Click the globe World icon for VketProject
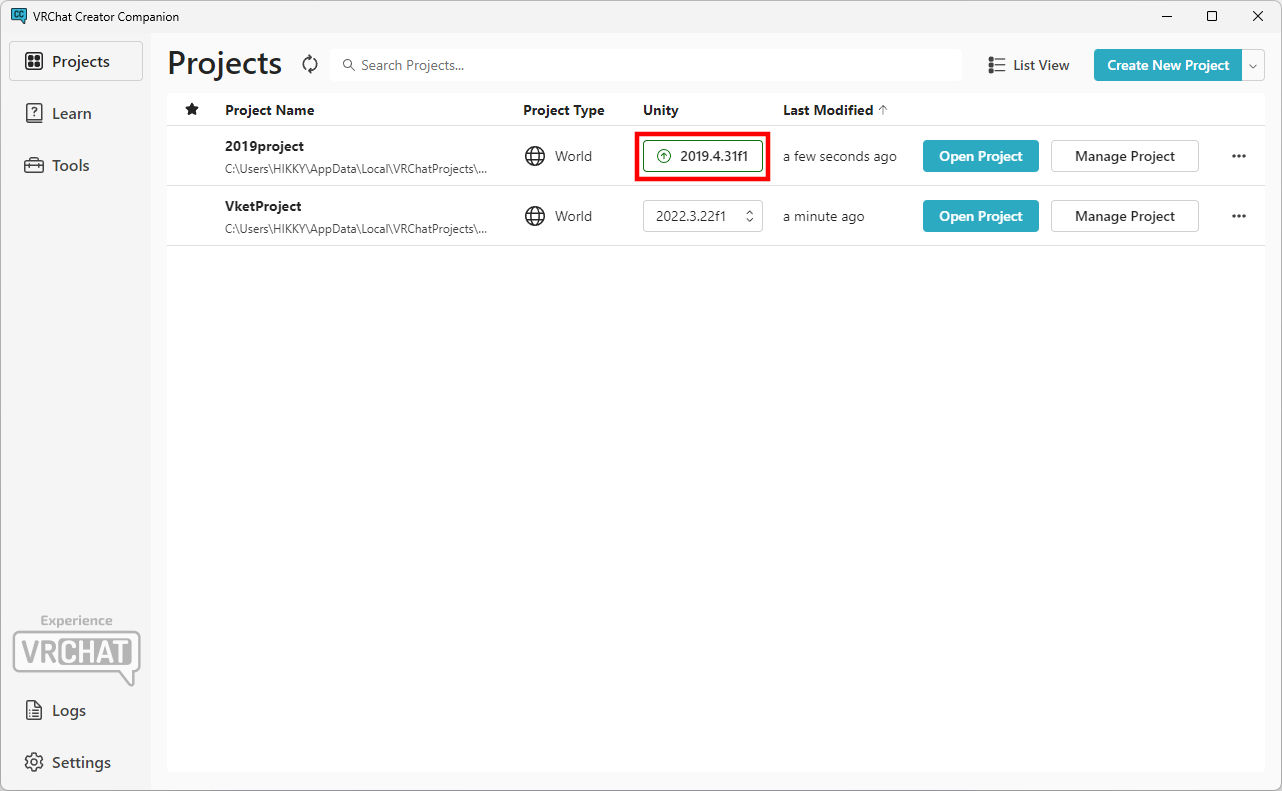 click(x=535, y=216)
